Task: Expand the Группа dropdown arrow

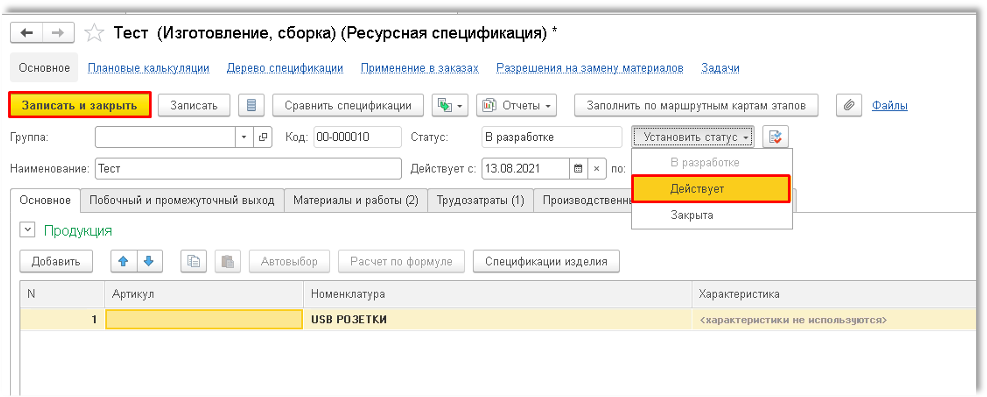Action: (244, 137)
